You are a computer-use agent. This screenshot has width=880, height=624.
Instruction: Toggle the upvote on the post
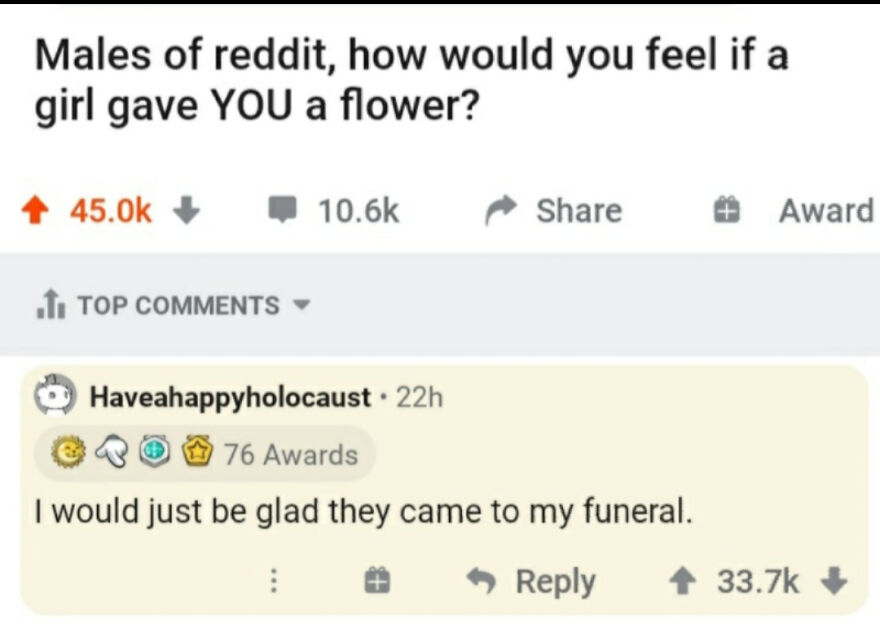point(36,208)
